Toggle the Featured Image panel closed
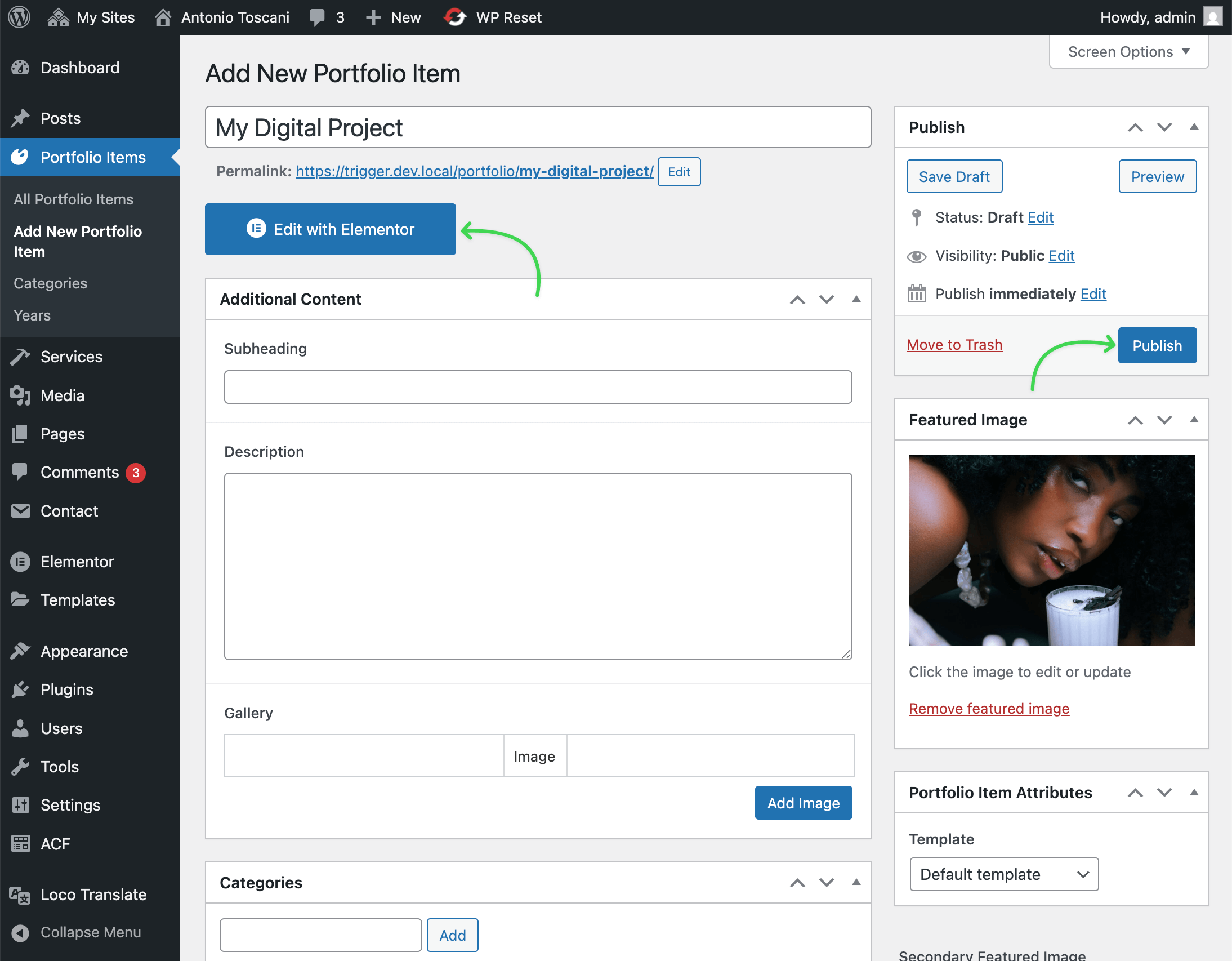 point(1194,420)
